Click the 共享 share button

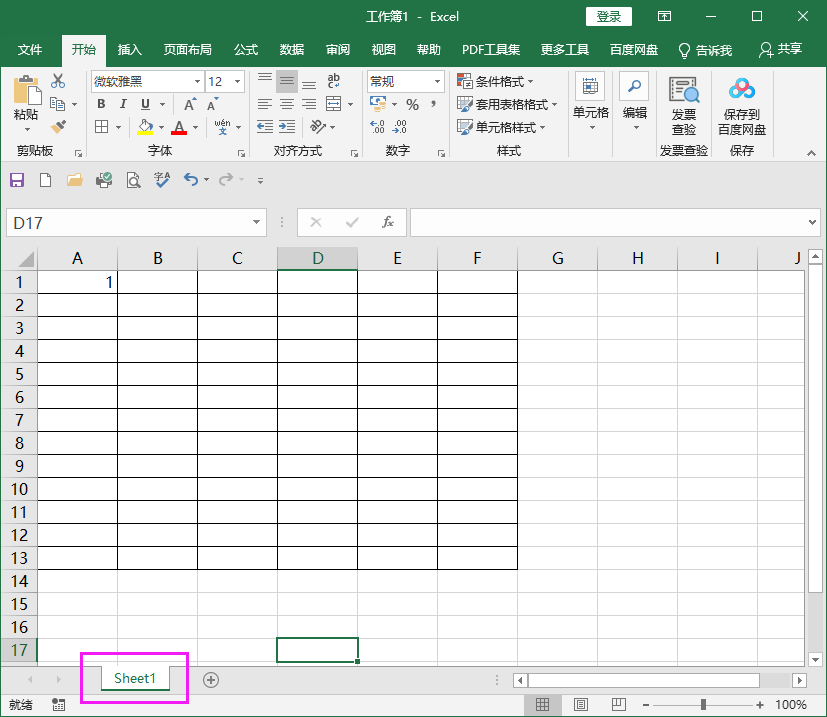[x=787, y=49]
